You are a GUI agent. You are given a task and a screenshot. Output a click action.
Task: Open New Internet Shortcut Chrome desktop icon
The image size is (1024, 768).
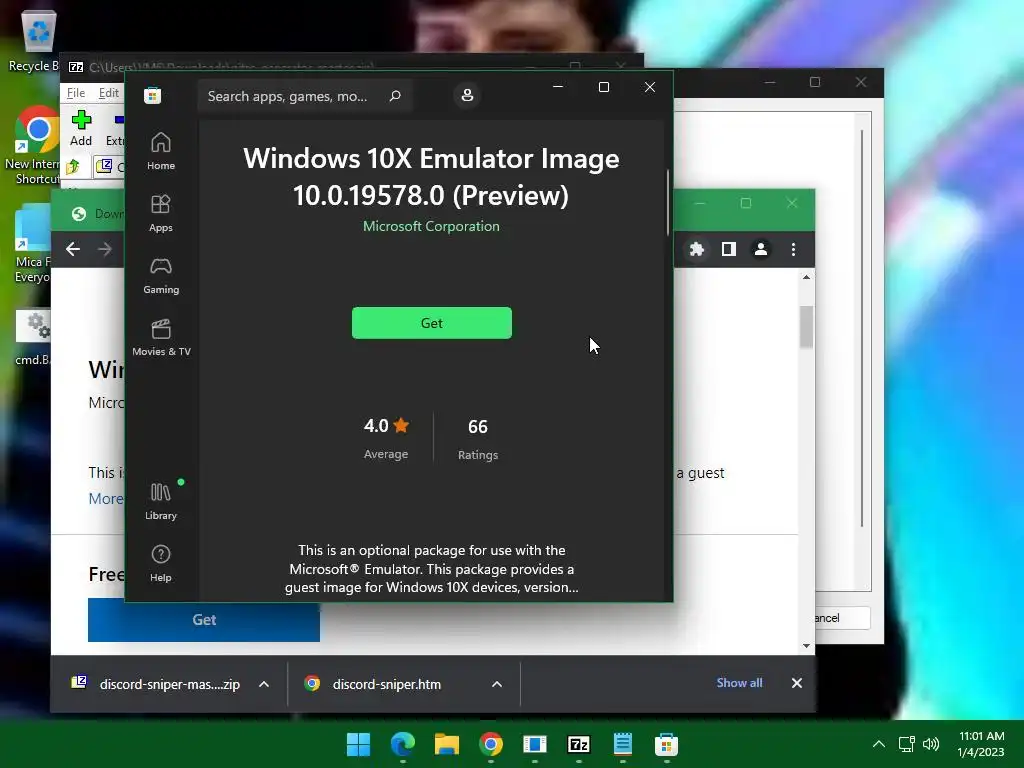[x=35, y=146]
